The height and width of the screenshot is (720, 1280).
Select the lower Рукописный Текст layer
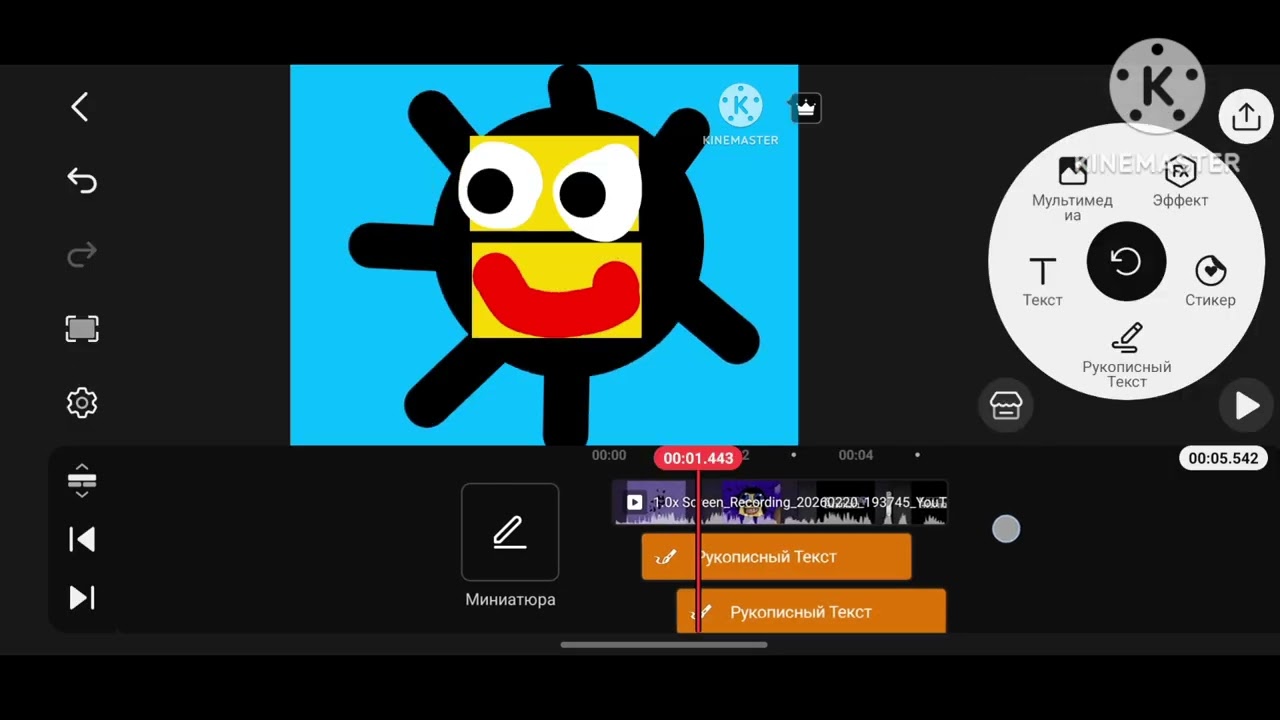pos(811,611)
